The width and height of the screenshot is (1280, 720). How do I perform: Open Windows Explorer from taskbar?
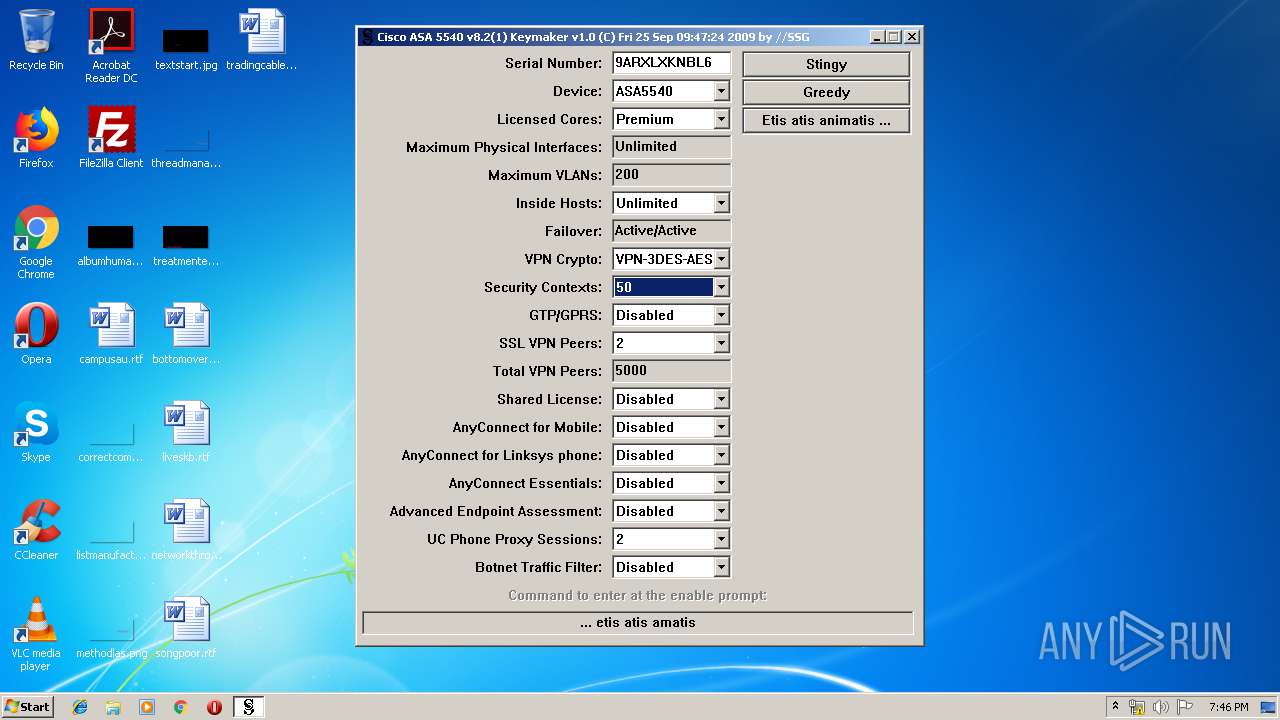pyautogui.click(x=113, y=707)
